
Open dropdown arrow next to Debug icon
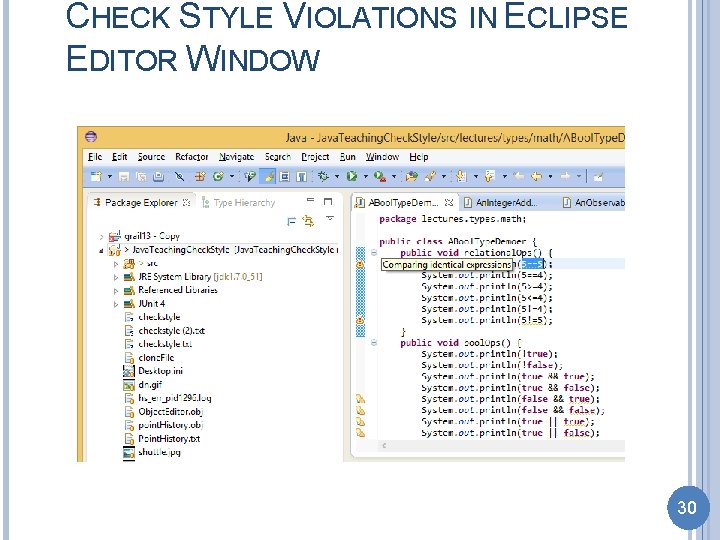[337, 176]
